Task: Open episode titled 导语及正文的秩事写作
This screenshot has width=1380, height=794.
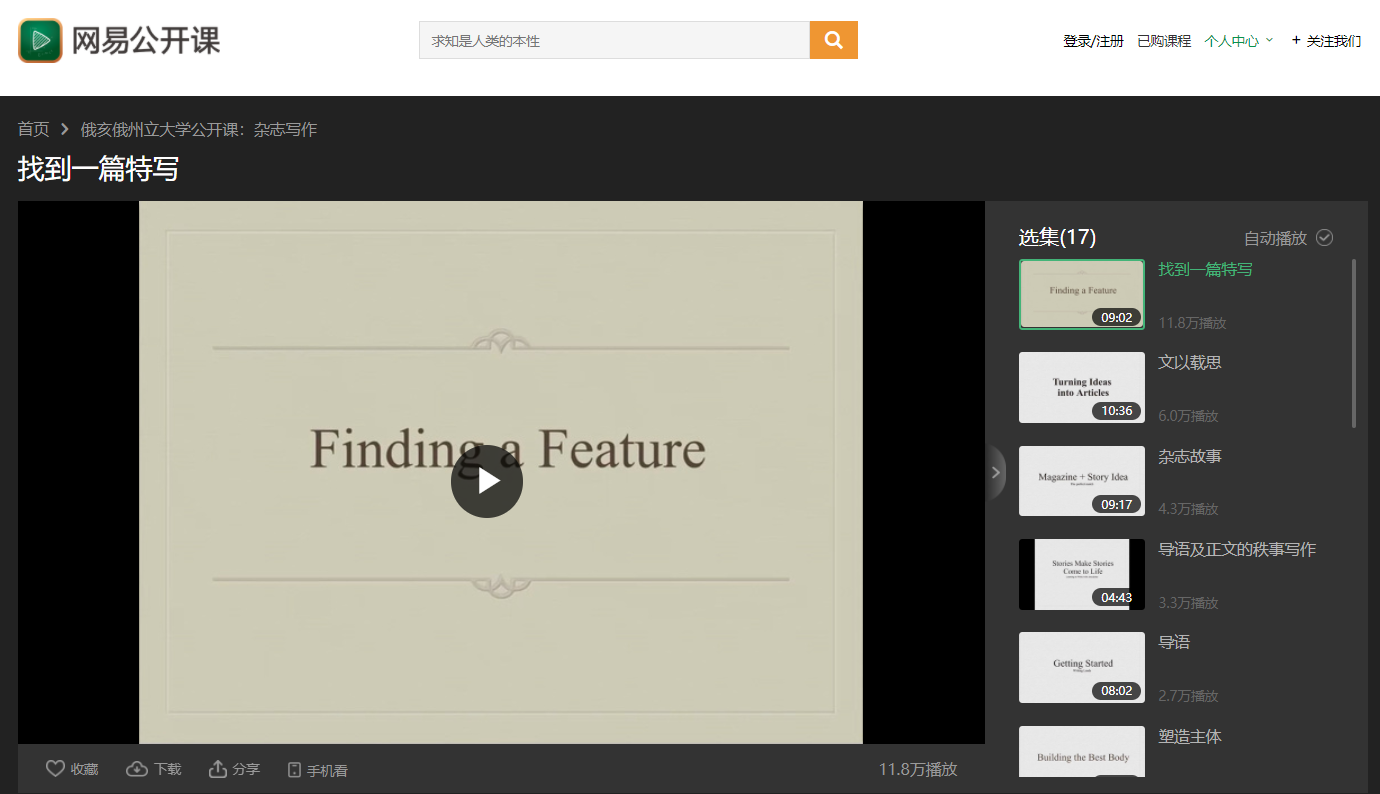Action: 1237,549
